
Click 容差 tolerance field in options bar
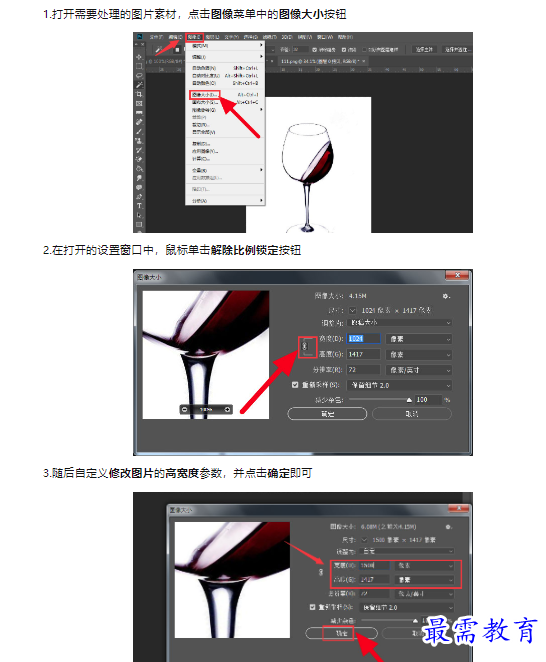(301, 49)
